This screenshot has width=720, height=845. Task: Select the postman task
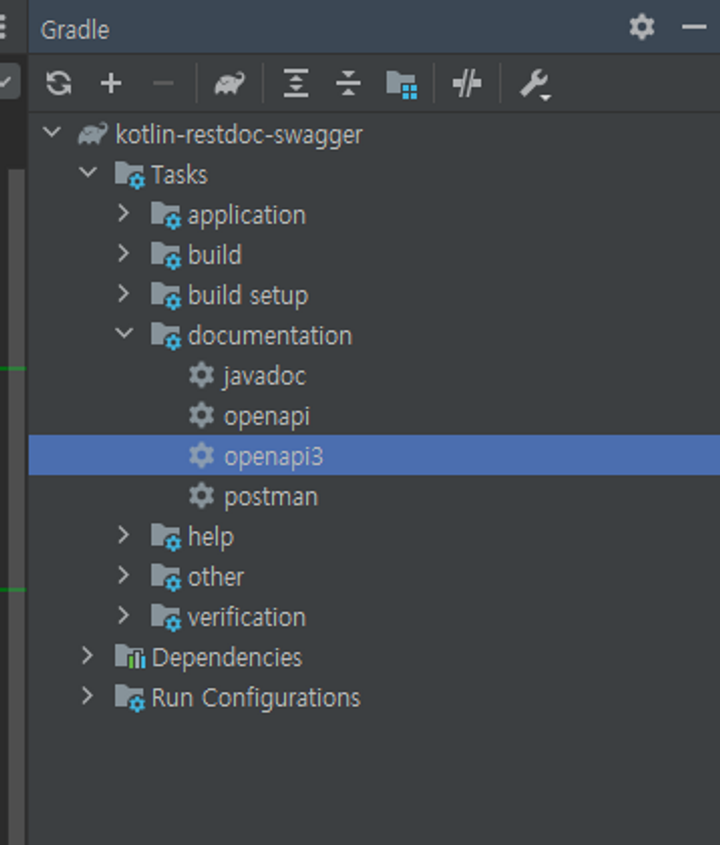[x=374, y=496]
